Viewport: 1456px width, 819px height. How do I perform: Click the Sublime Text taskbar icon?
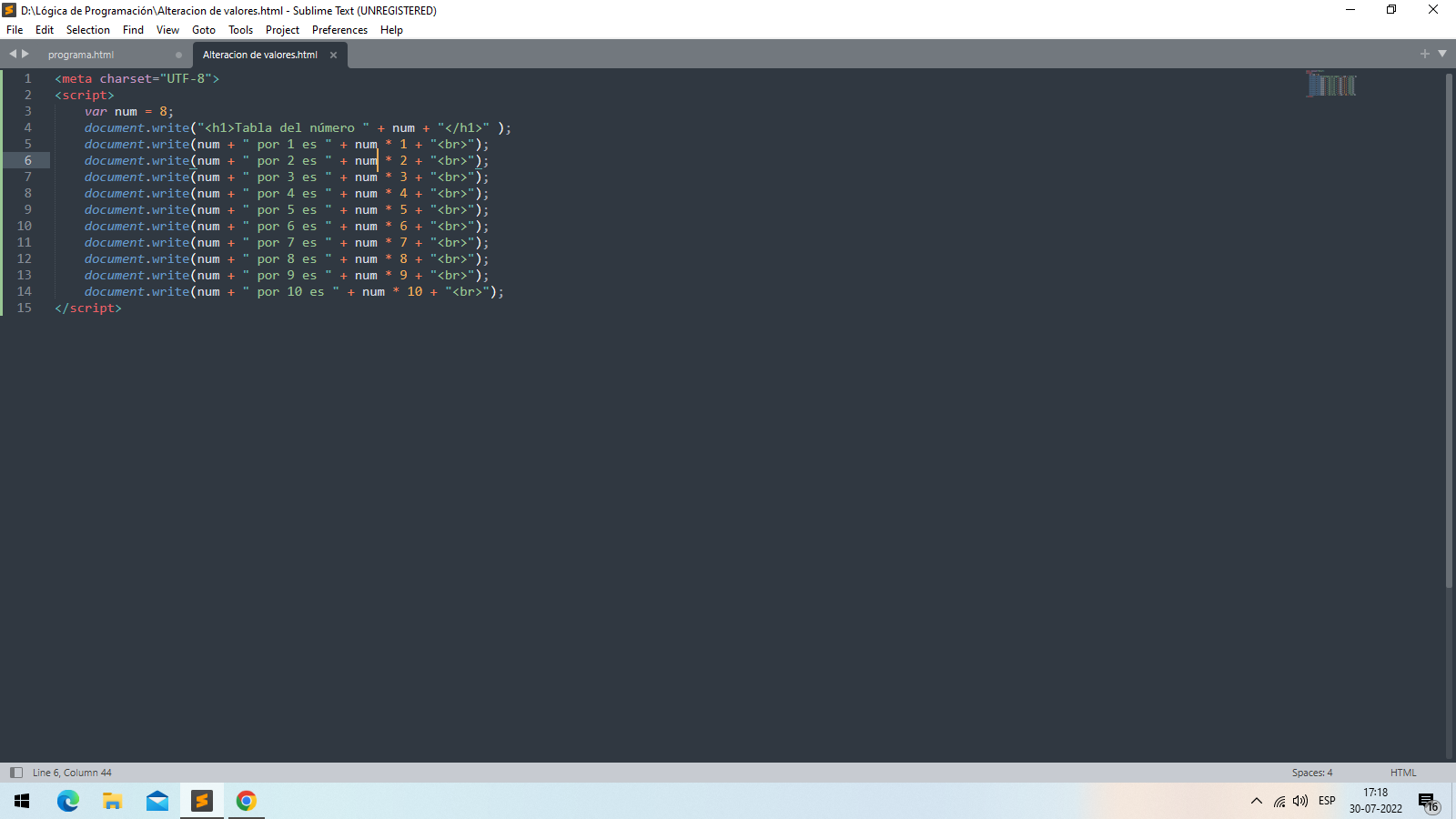(201, 801)
